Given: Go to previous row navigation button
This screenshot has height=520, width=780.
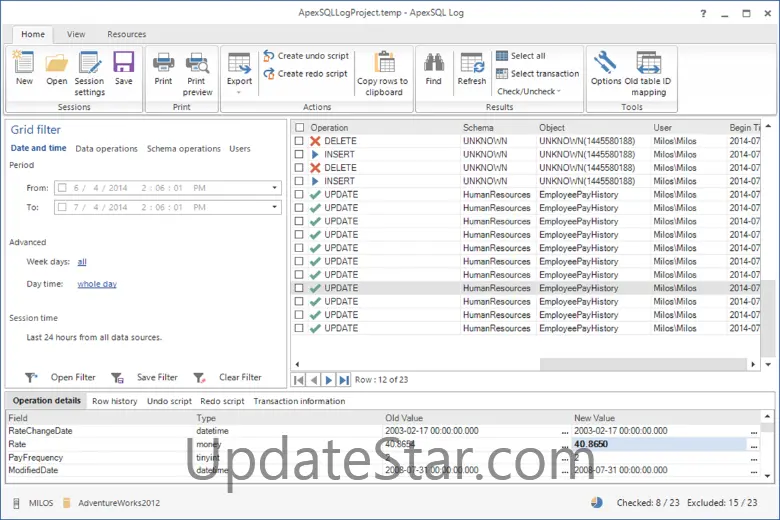Looking at the screenshot, I should click(x=314, y=380).
